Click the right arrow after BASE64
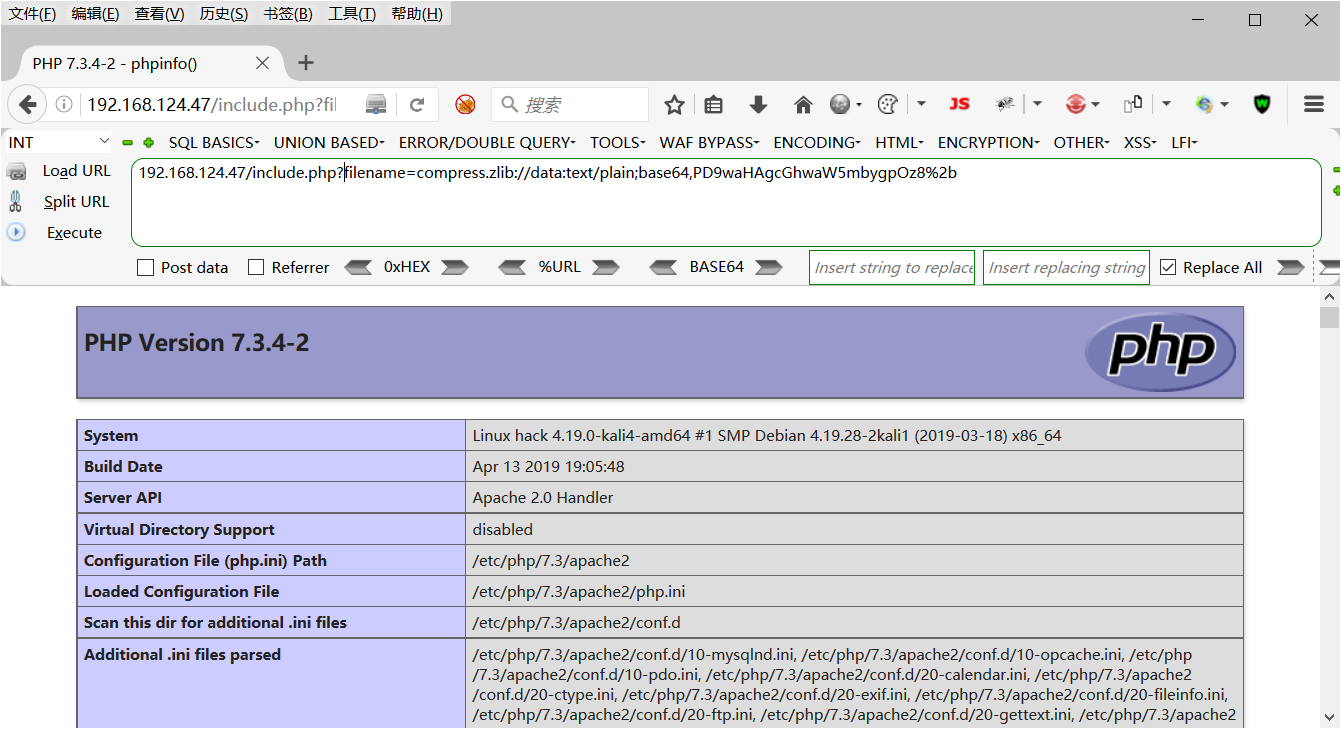Image resolution: width=1341 pixels, height=729 pixels. [x=769, y=267]
